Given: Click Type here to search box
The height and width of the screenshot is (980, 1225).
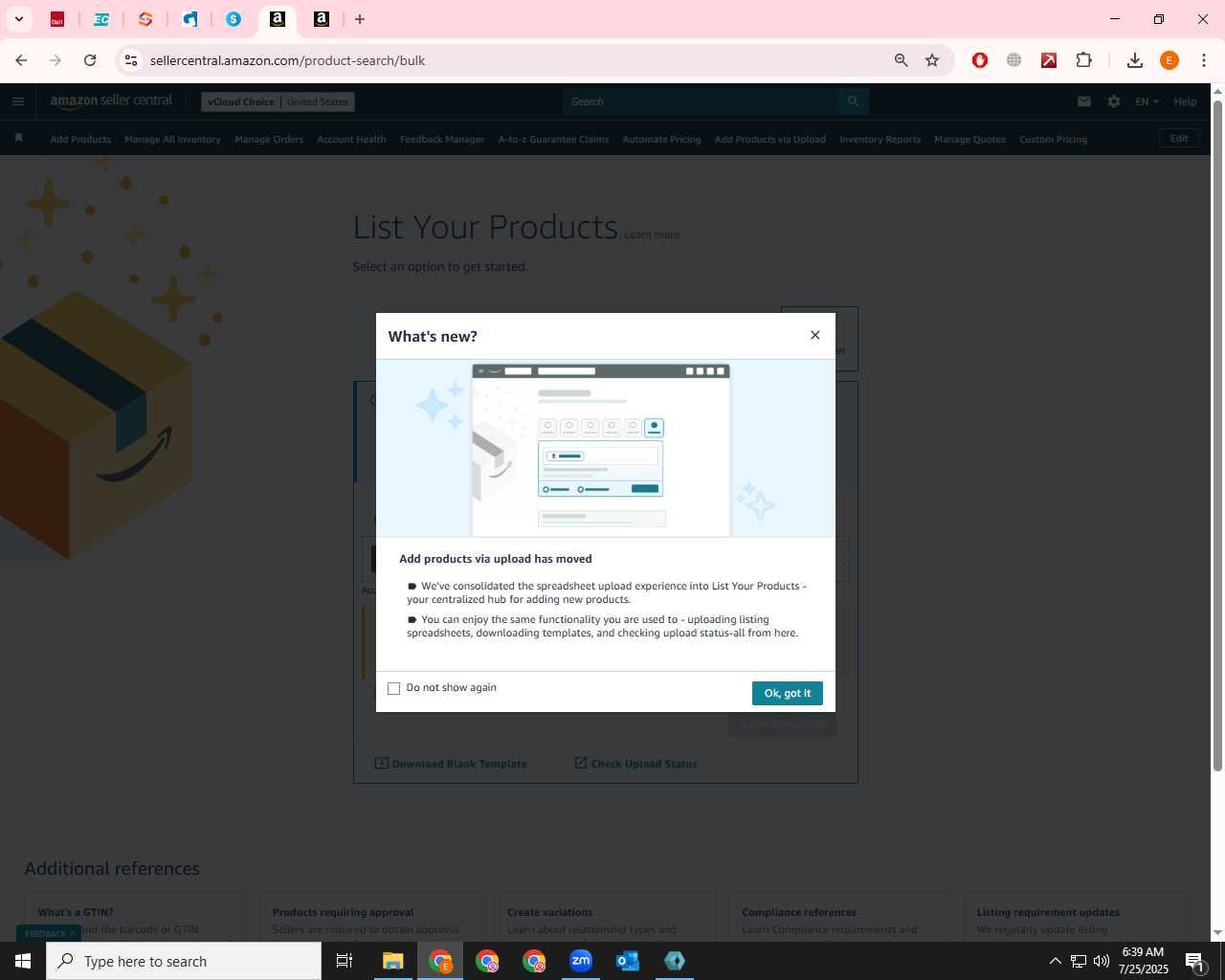Looking at the screenshot, I should pos(184,961).
